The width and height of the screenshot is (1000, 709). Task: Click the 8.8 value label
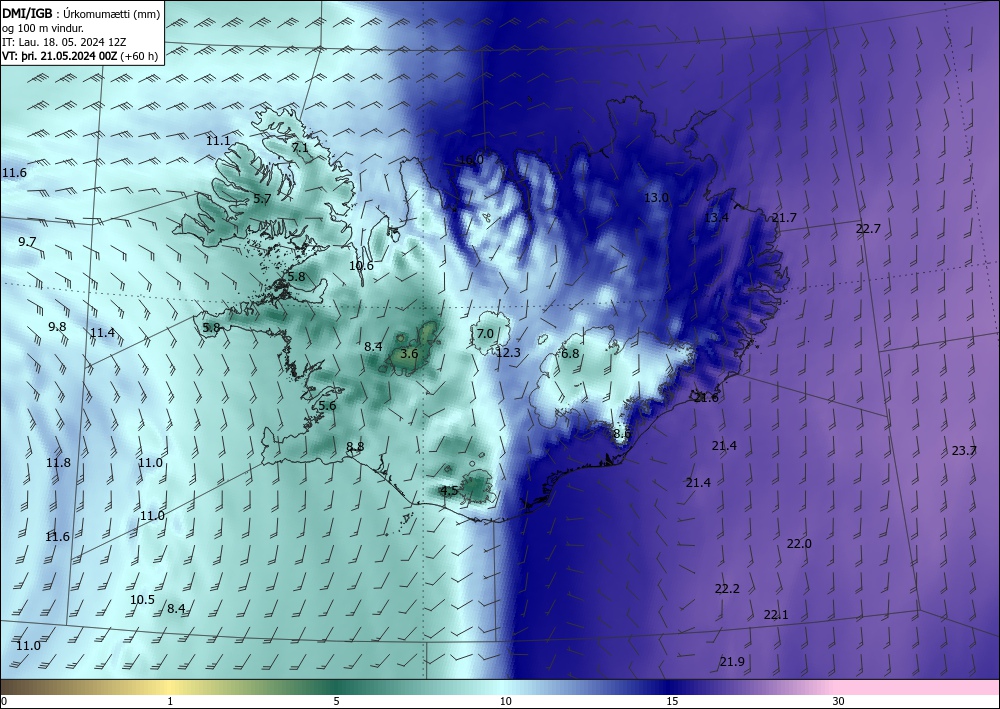(355, 447)
